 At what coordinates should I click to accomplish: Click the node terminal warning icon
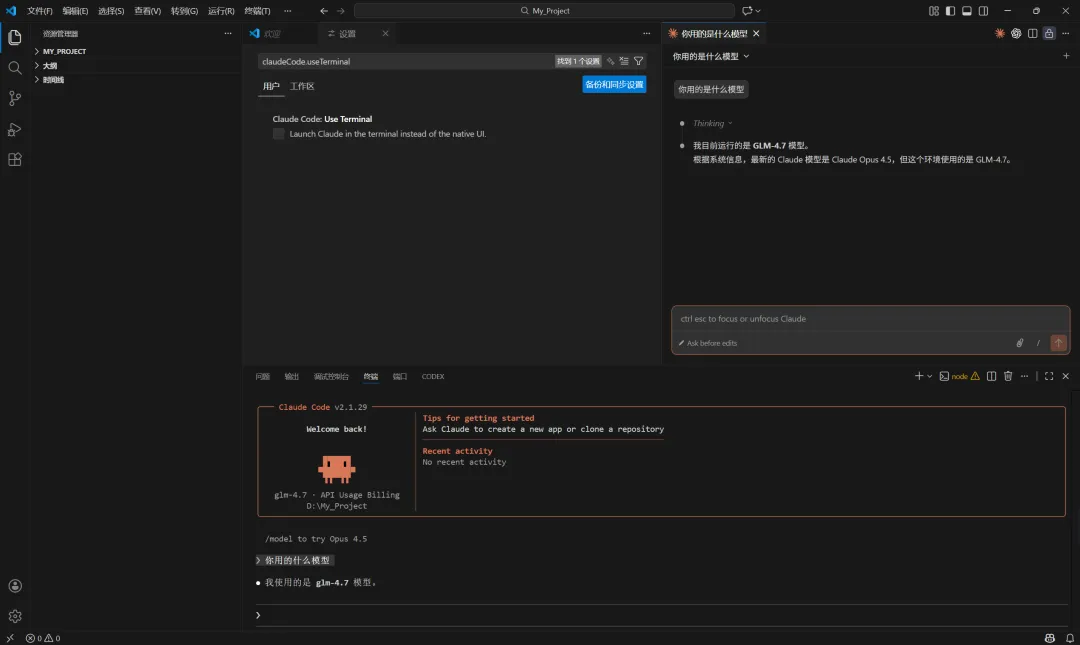(975, 376)
